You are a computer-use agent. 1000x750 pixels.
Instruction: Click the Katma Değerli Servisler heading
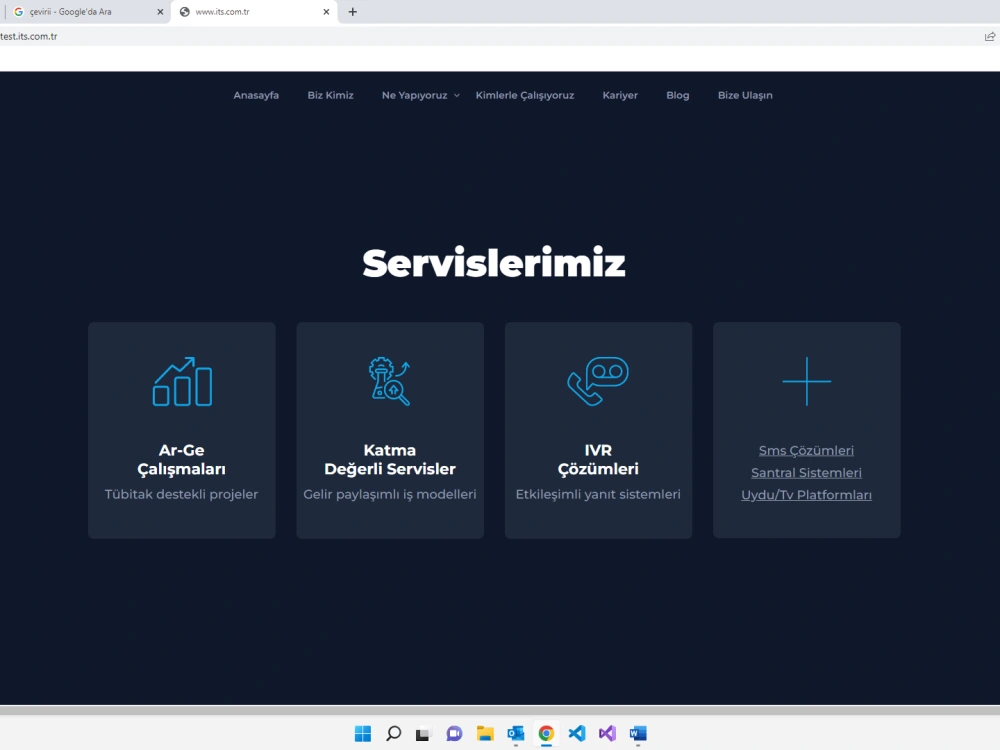[x=390, y=459]
